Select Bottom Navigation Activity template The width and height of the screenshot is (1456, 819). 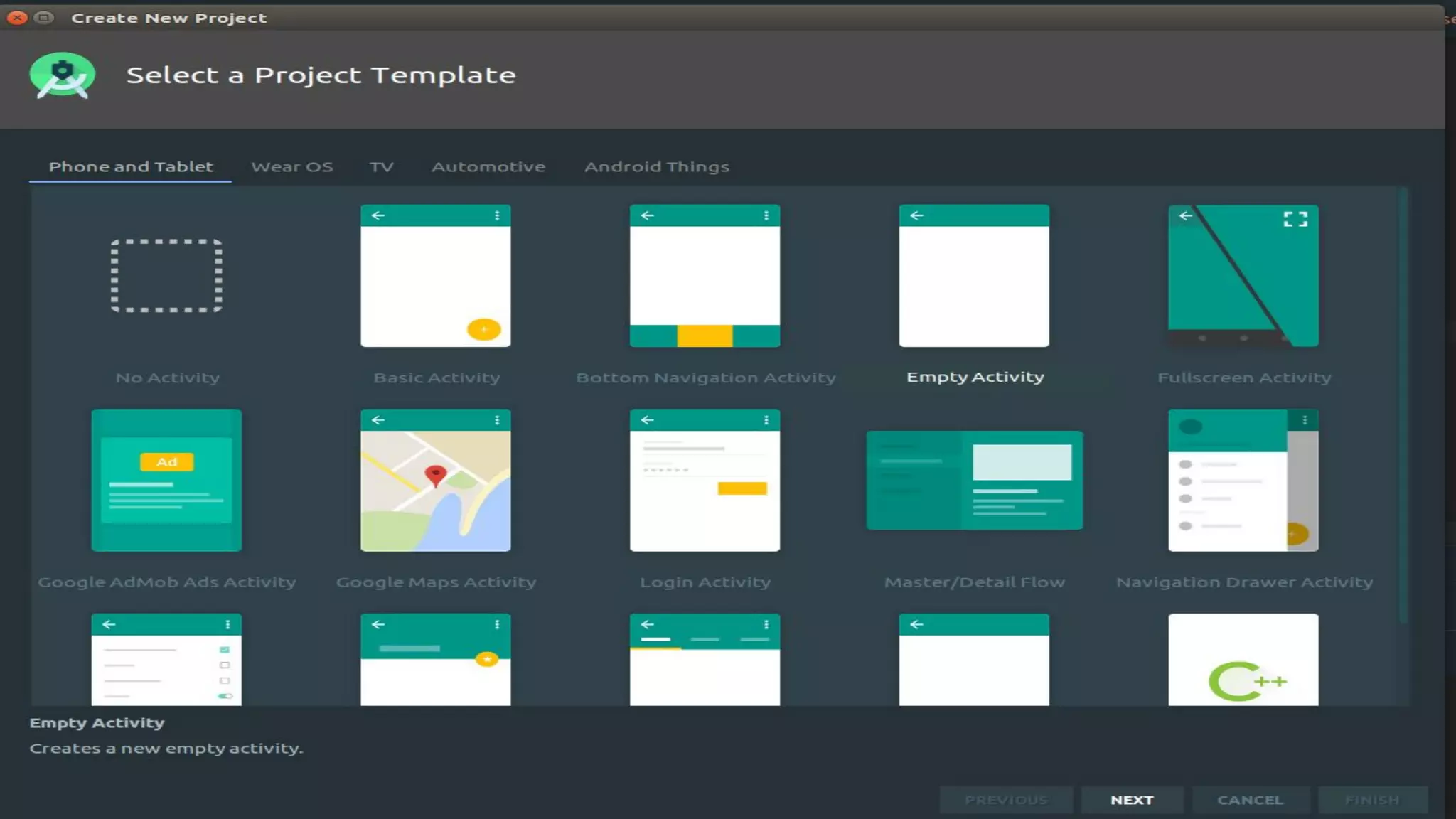tap(705, 276)
